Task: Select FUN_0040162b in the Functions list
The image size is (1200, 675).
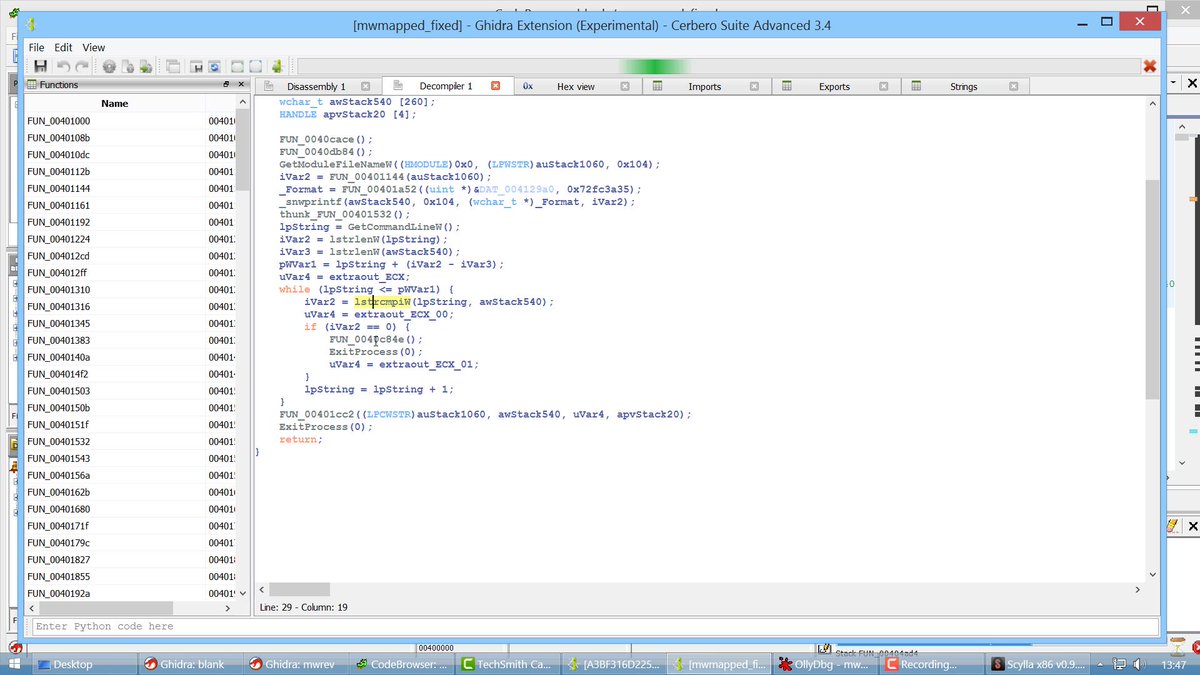Action: [59, 492]
